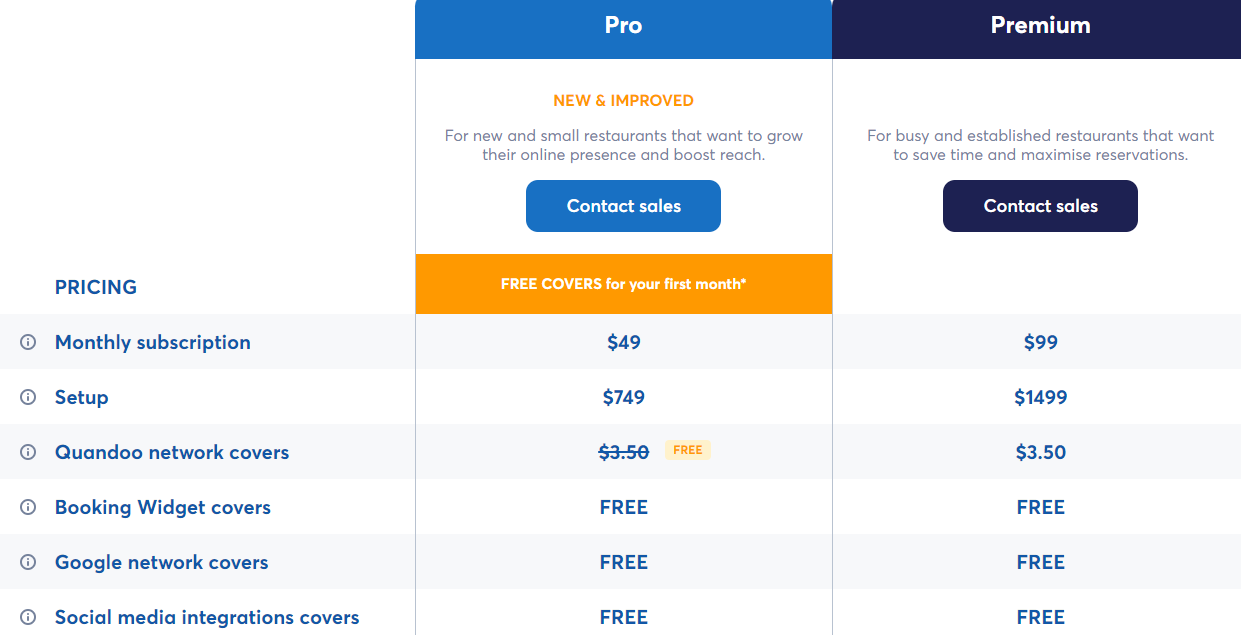Image resolution: width=1241 pixels, height=635 pixels.
Task: Click Contact sales under Pro plan
Action: pos(623,206)
